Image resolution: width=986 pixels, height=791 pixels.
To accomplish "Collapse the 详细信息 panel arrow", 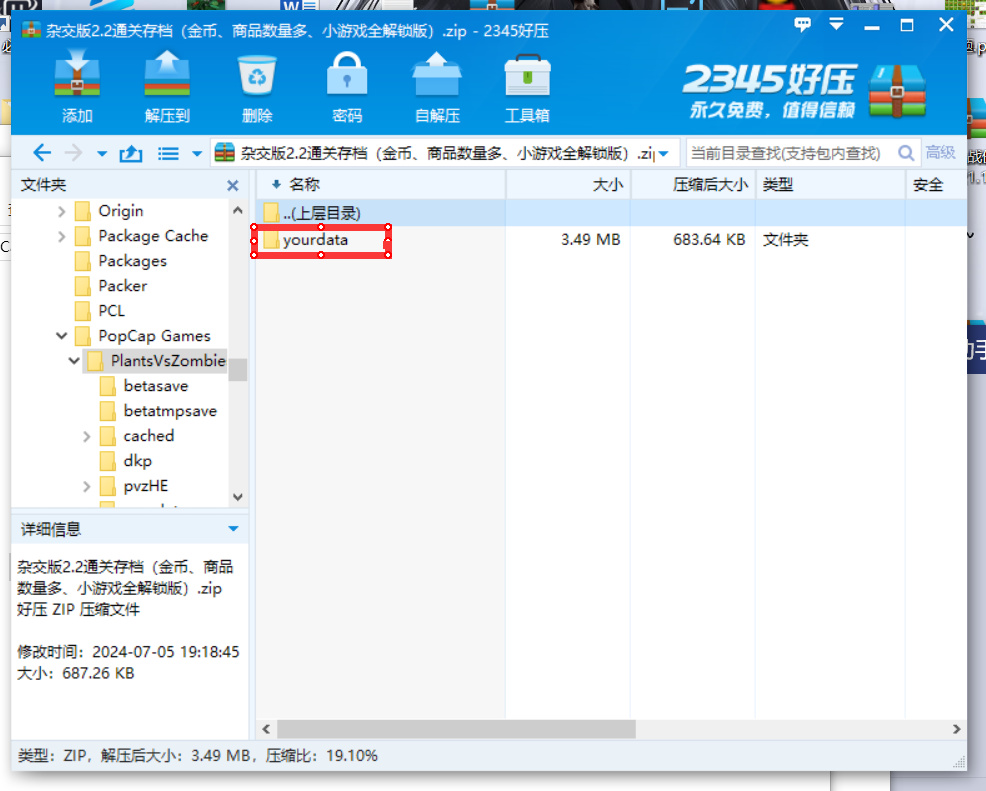I will tap(234, 529).
